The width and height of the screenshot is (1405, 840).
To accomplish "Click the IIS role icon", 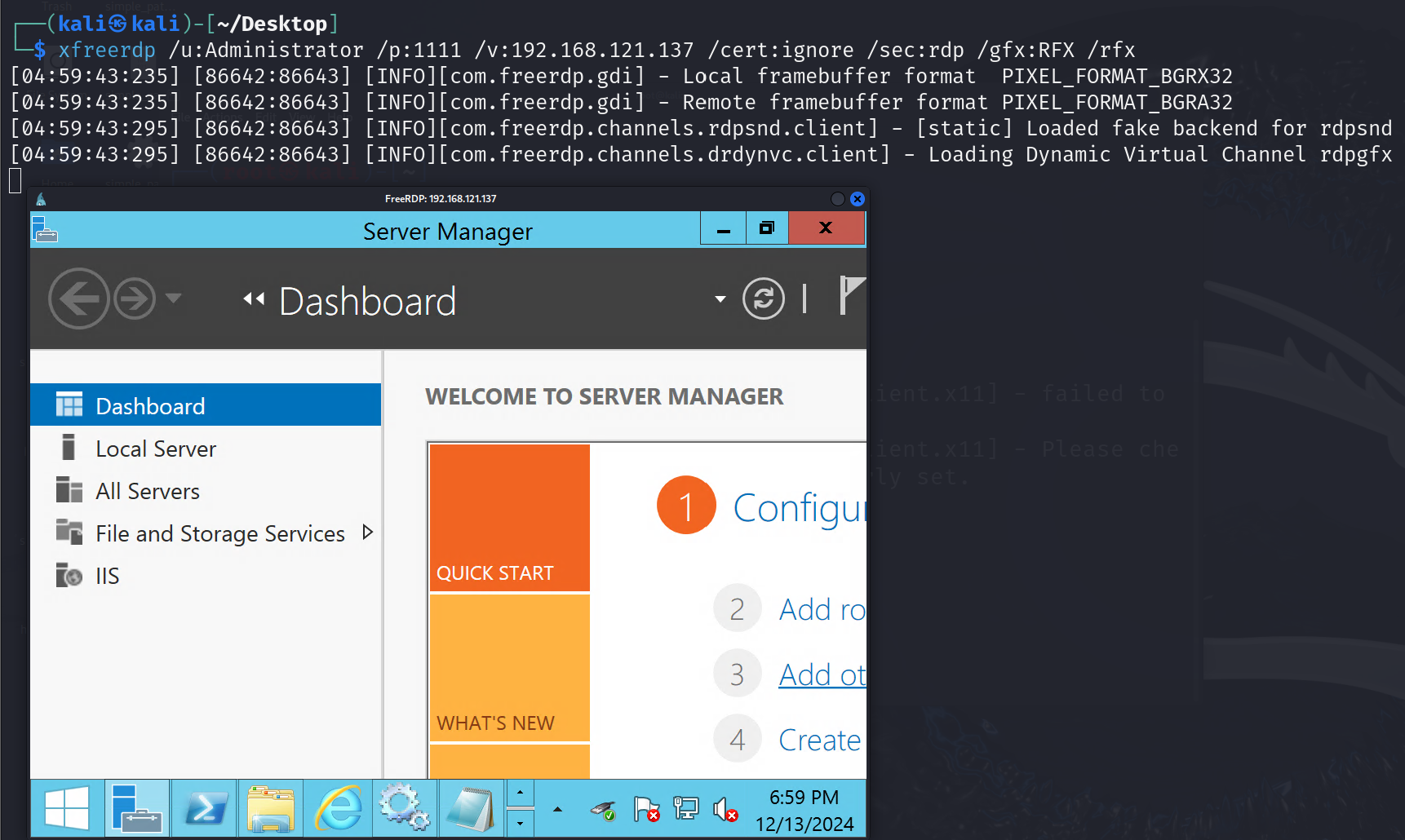I will [69, 574].
